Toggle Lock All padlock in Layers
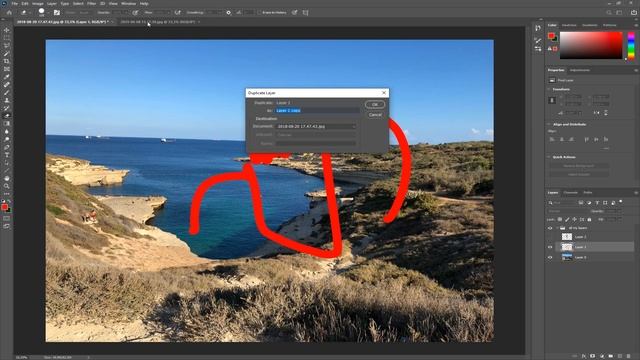This screenshot has height=360, width=640. (x=589, y=220)
